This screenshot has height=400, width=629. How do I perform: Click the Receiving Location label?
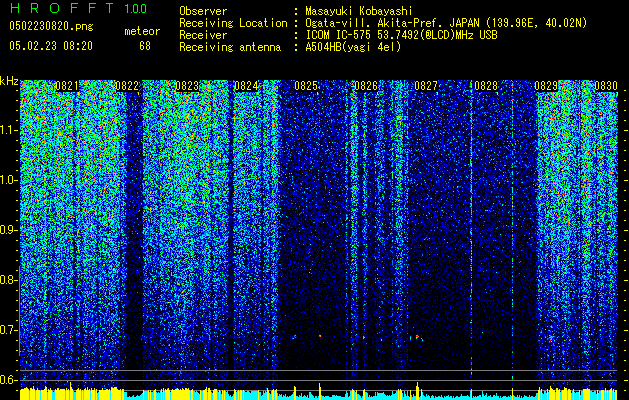(x=233, y=23)
